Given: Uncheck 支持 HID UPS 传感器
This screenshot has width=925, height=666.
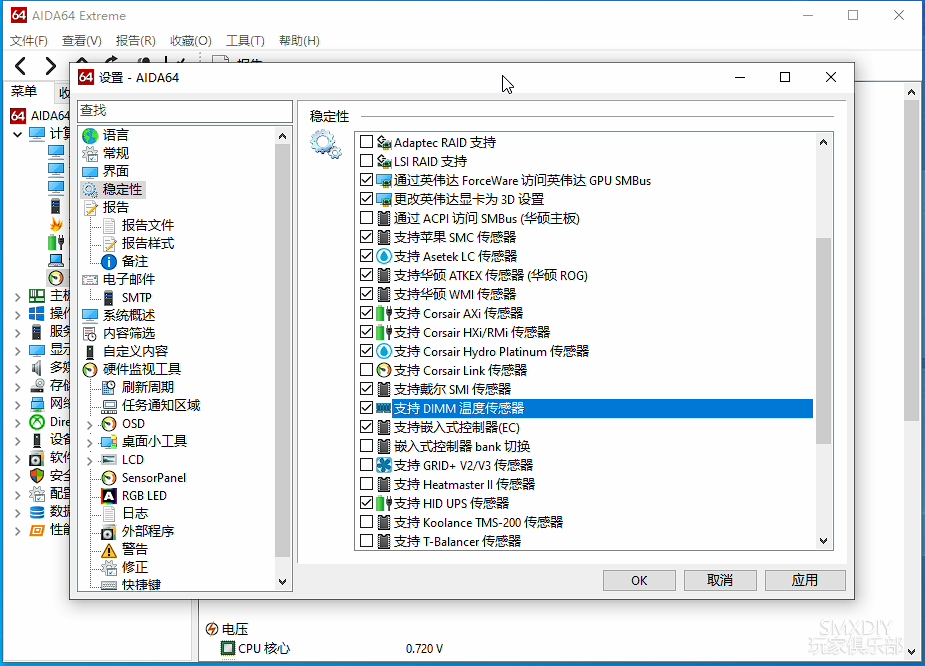Looking at the screenshot, I should click(366, 503).
